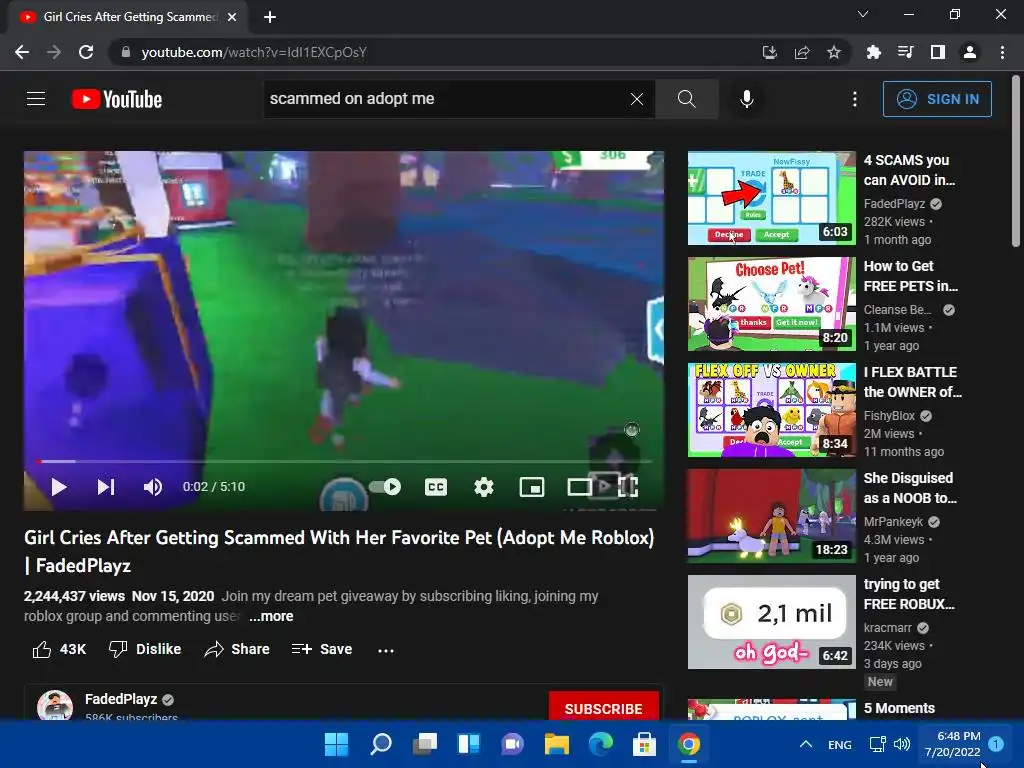Open the Chrome extensions puzzle icon
The width and height of the screenshot is (1024, 768).
(873, 52)
